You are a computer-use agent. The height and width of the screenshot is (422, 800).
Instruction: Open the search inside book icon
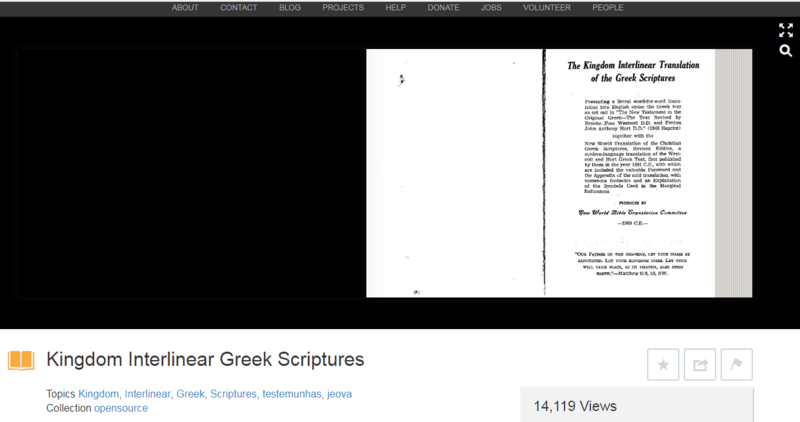tap(785, 49)
